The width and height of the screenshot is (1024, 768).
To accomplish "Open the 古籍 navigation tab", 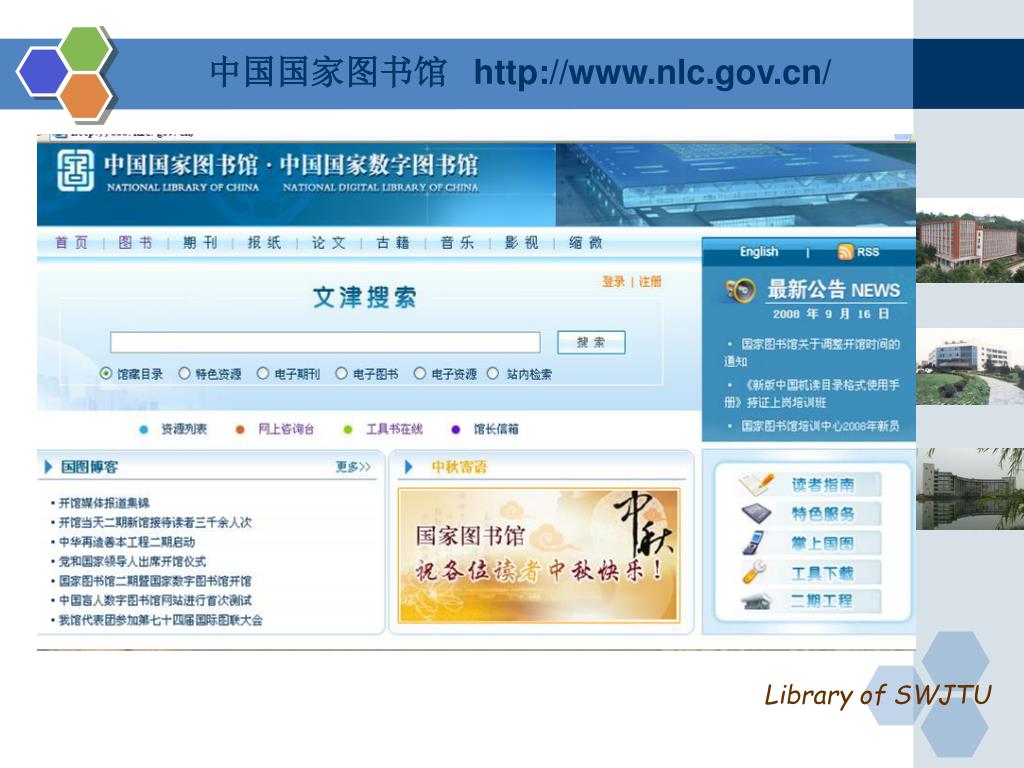I will 392,243.
